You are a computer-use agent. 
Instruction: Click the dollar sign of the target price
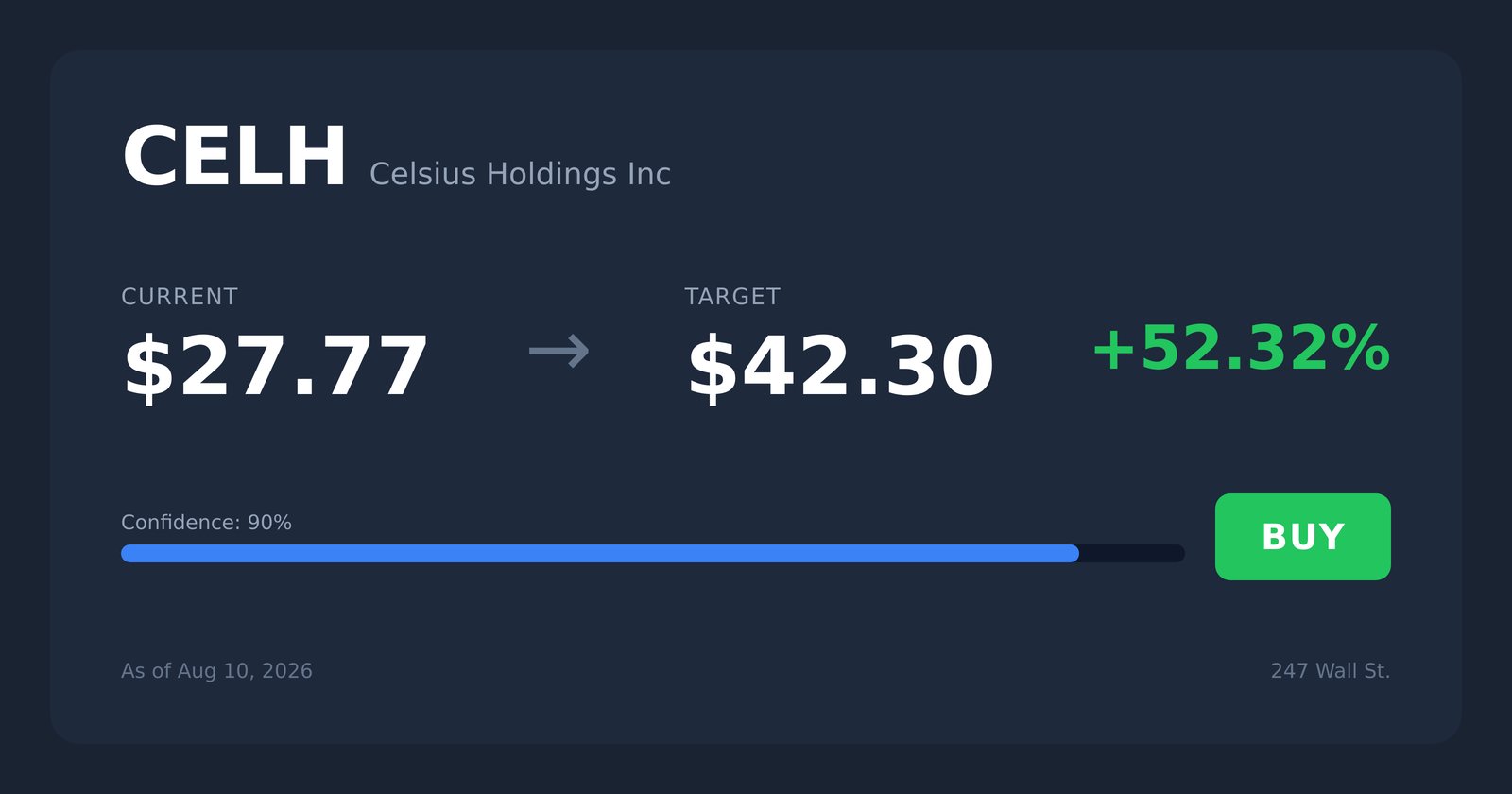pos(713,368)
